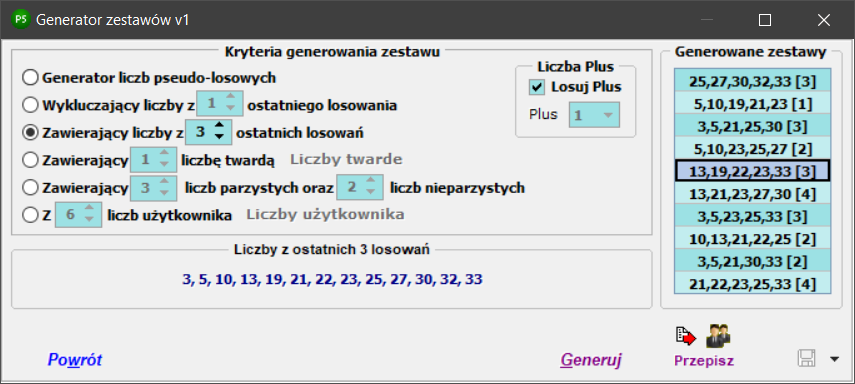The image size is (855, 384).
Task: Click the ostatniego losowania spinner field showing 1
Action: 219,105
